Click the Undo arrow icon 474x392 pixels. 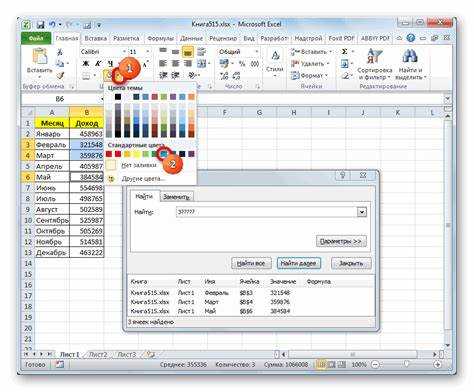point(52,24)
